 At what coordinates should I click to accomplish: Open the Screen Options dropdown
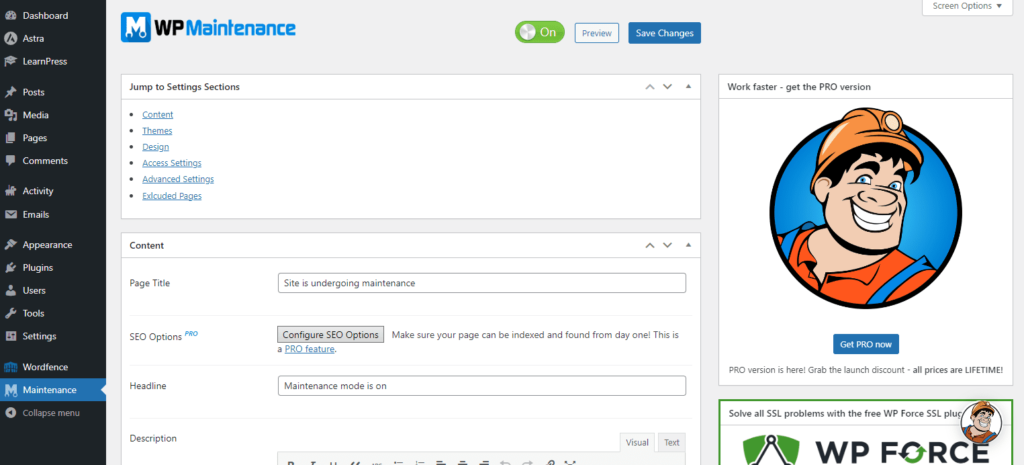(966, 6)
